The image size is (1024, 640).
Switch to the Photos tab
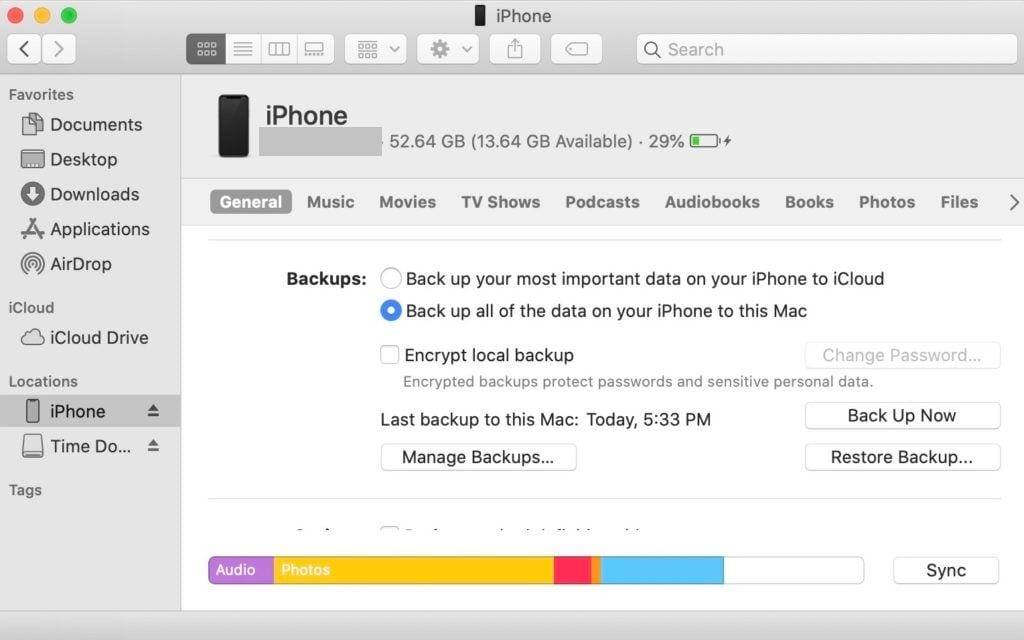point(887,202)
